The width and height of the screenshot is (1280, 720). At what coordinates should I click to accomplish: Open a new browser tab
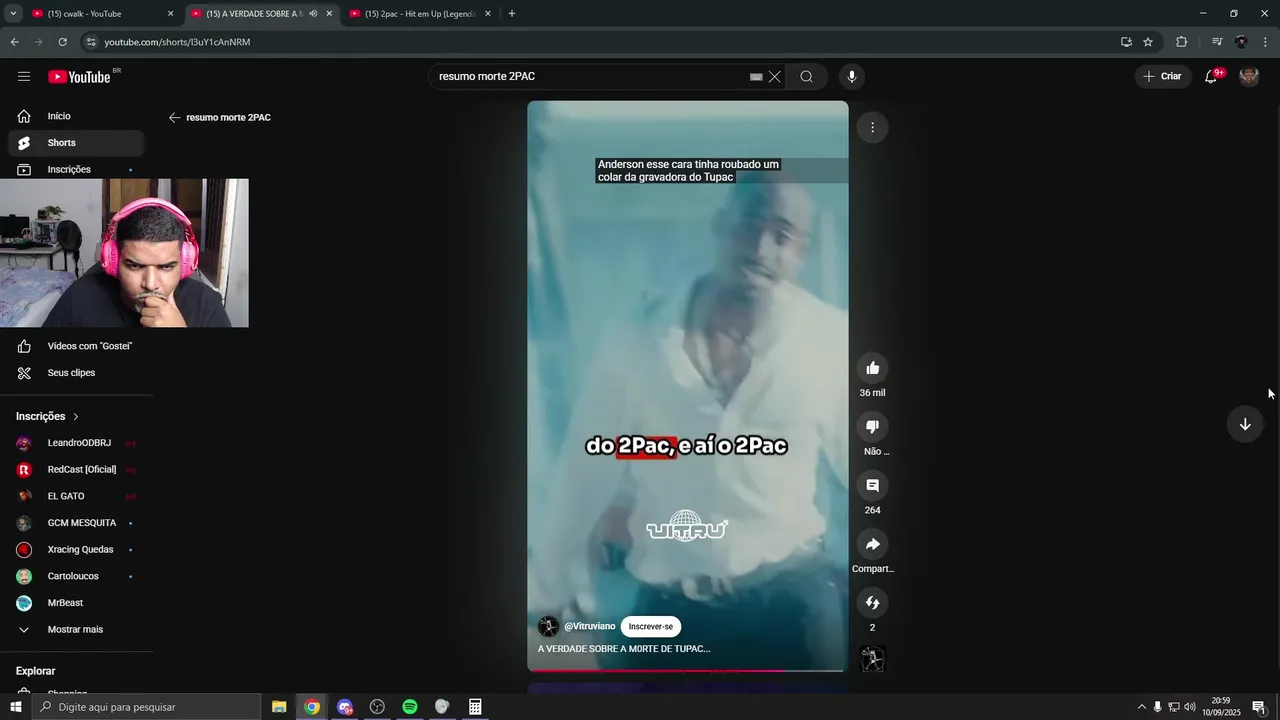pyautogui.click(x=512, y=14)
